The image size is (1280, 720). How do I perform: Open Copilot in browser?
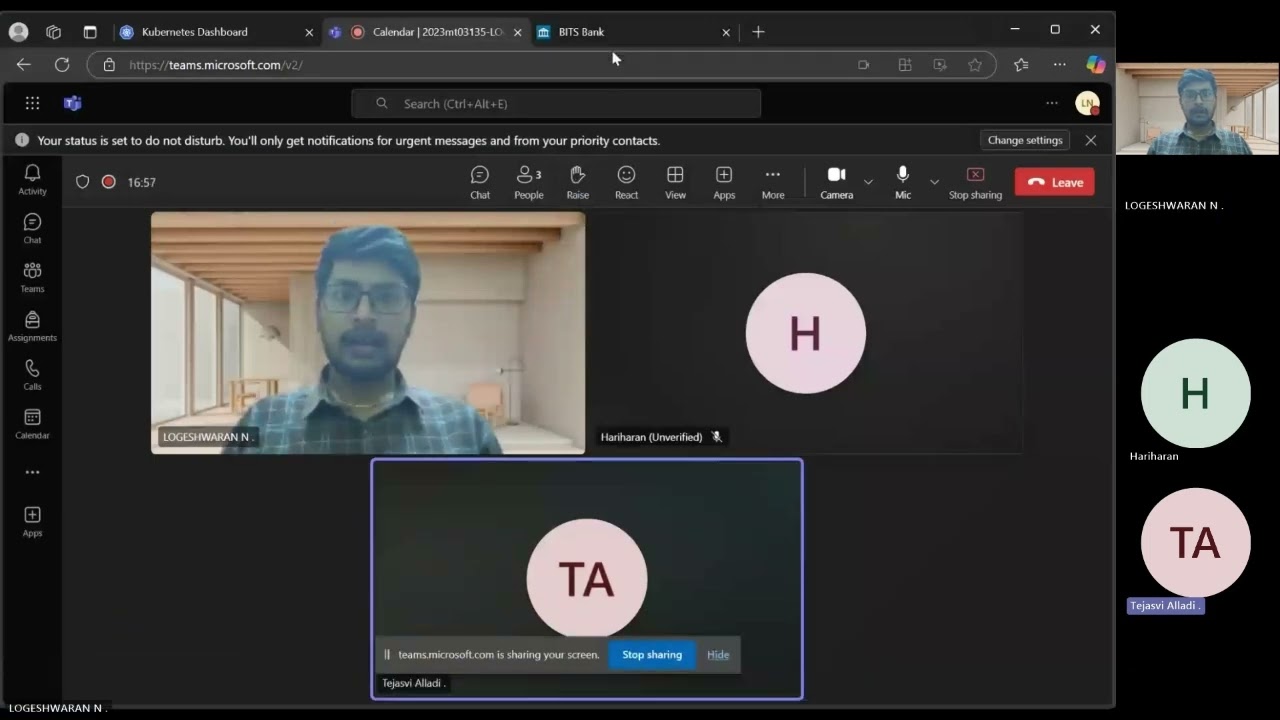pyautogui.click(x=1096, y=65)
